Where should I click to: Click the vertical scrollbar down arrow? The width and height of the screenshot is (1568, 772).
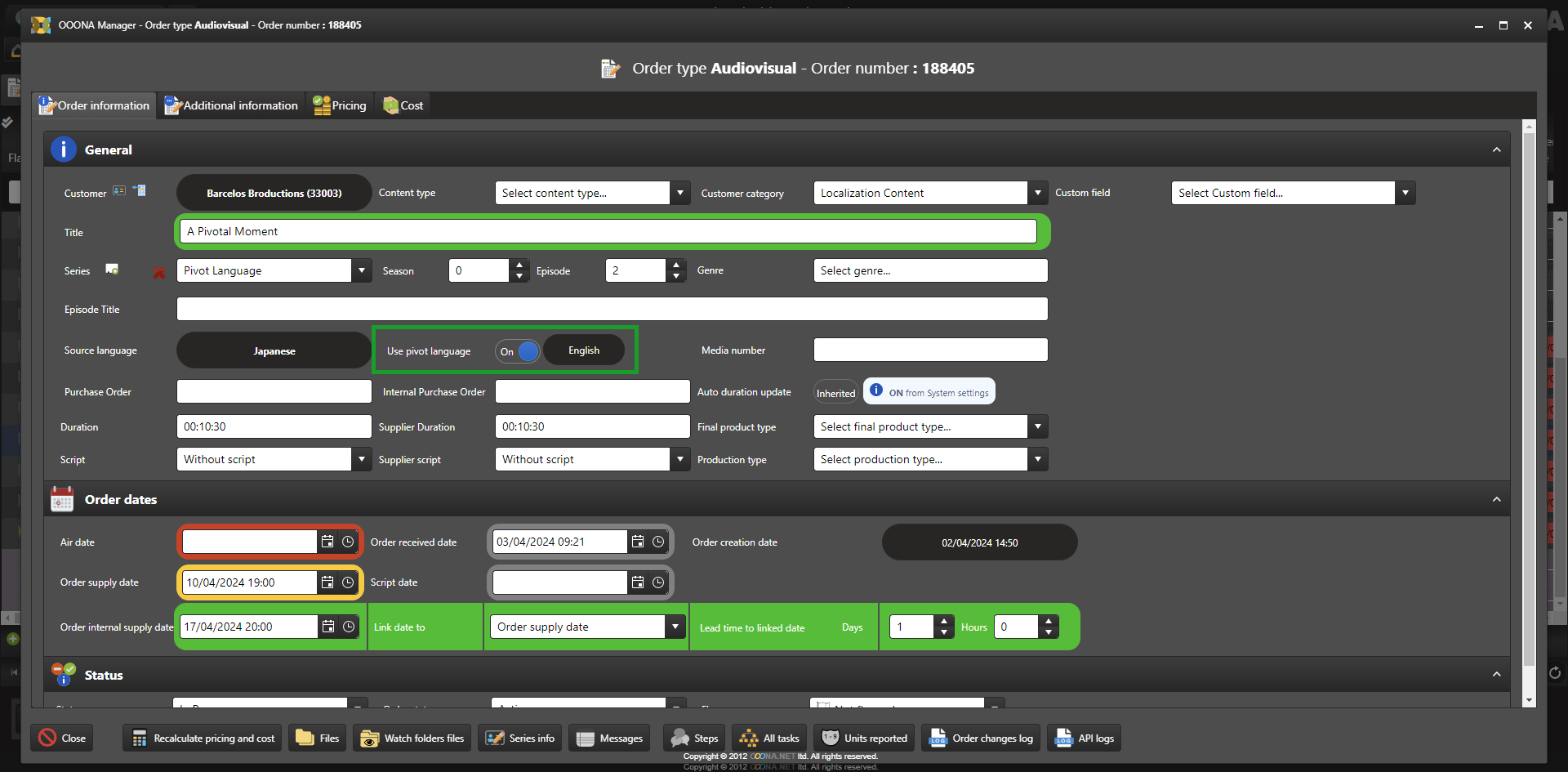(x=1529, y=700)
